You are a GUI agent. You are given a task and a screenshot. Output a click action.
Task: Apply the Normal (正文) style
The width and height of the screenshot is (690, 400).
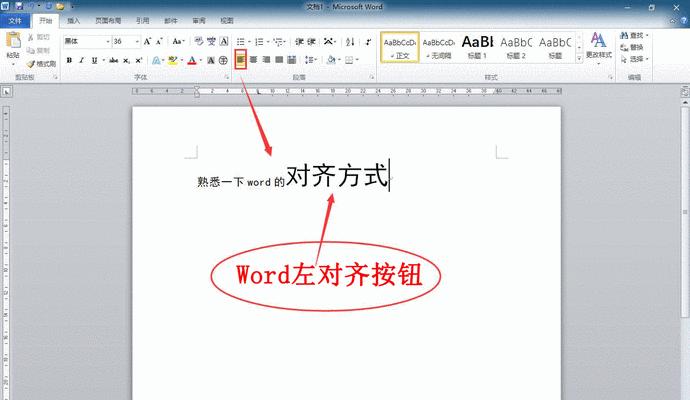pyautogui.click(x=400, y=47)
